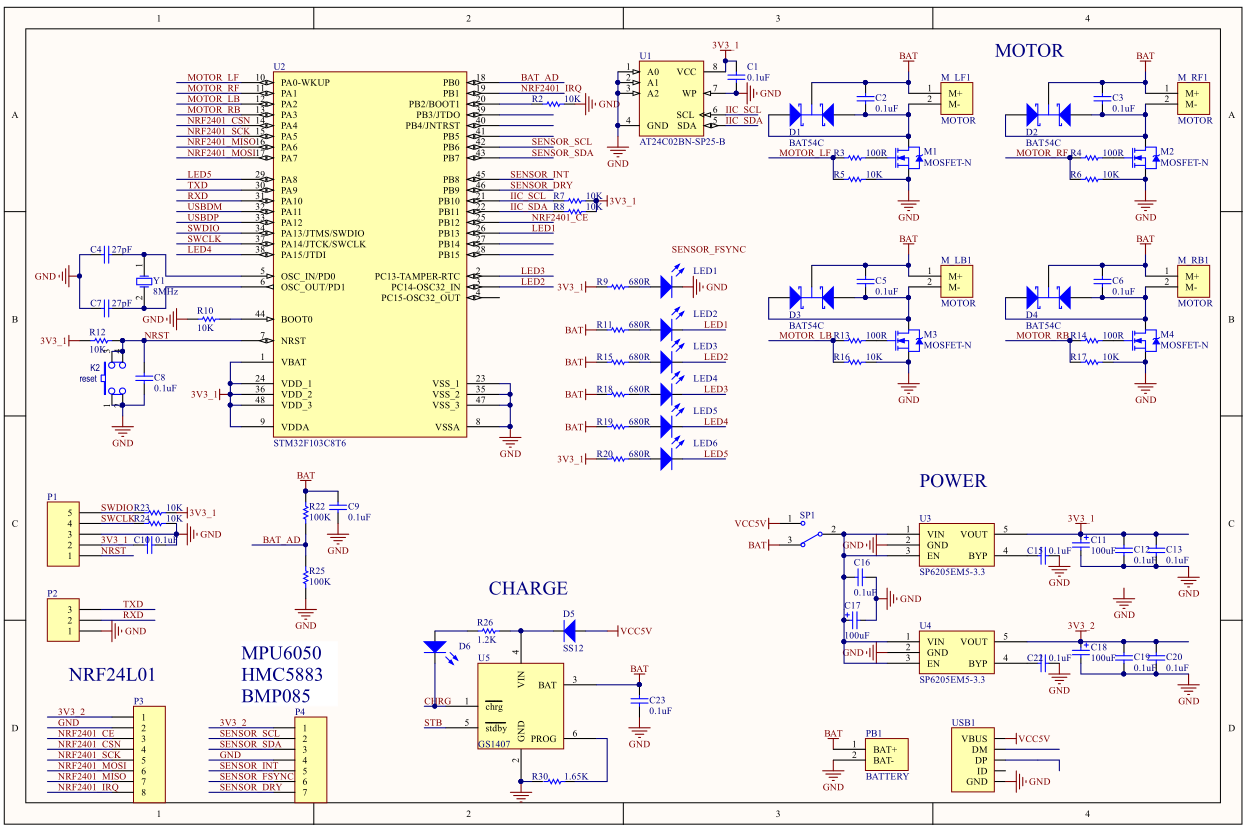The image size is (1248, 830).
Task: Click the Y1 8MHz crystal symbol
Action: click(142, 280)
